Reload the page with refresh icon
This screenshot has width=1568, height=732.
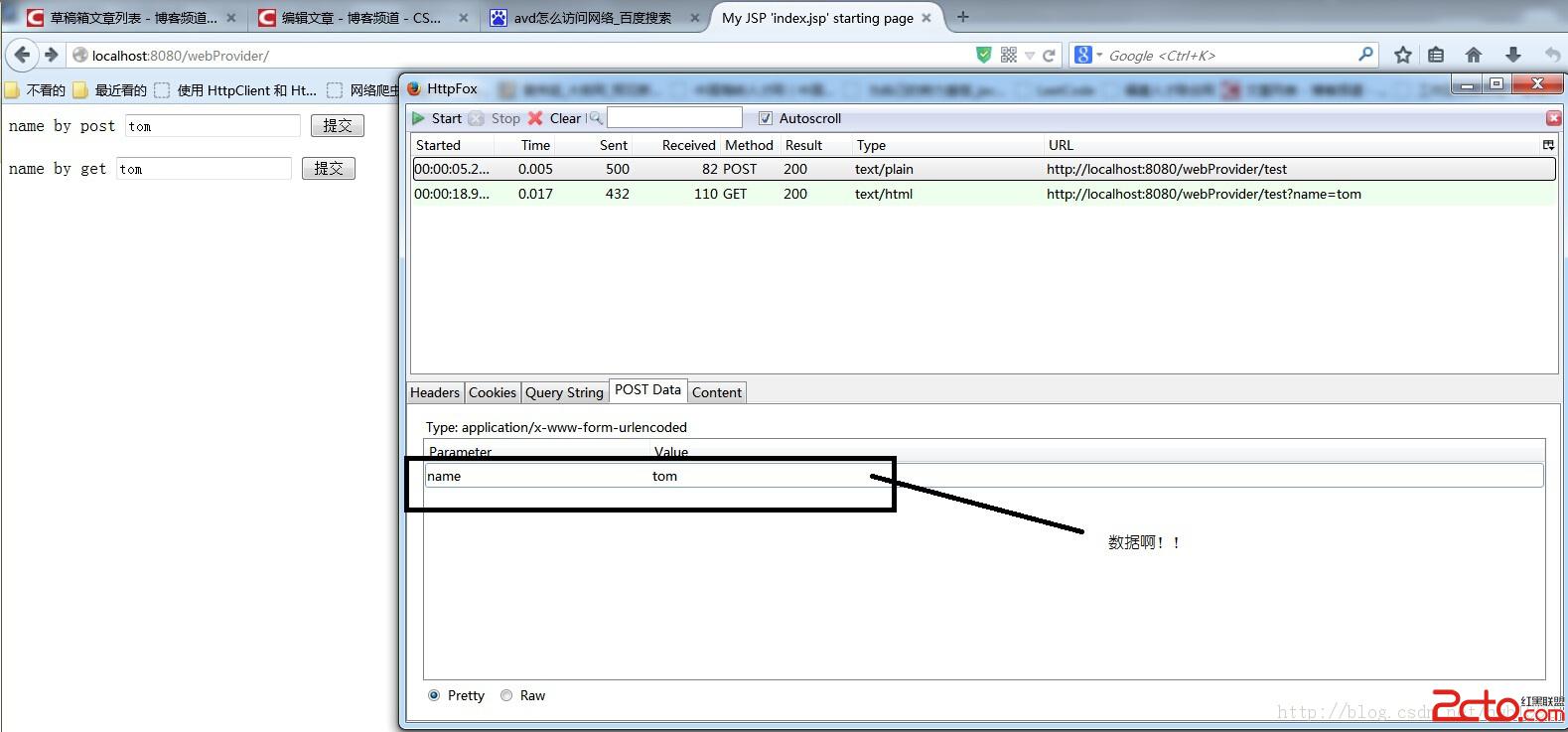click(1049, 56)
